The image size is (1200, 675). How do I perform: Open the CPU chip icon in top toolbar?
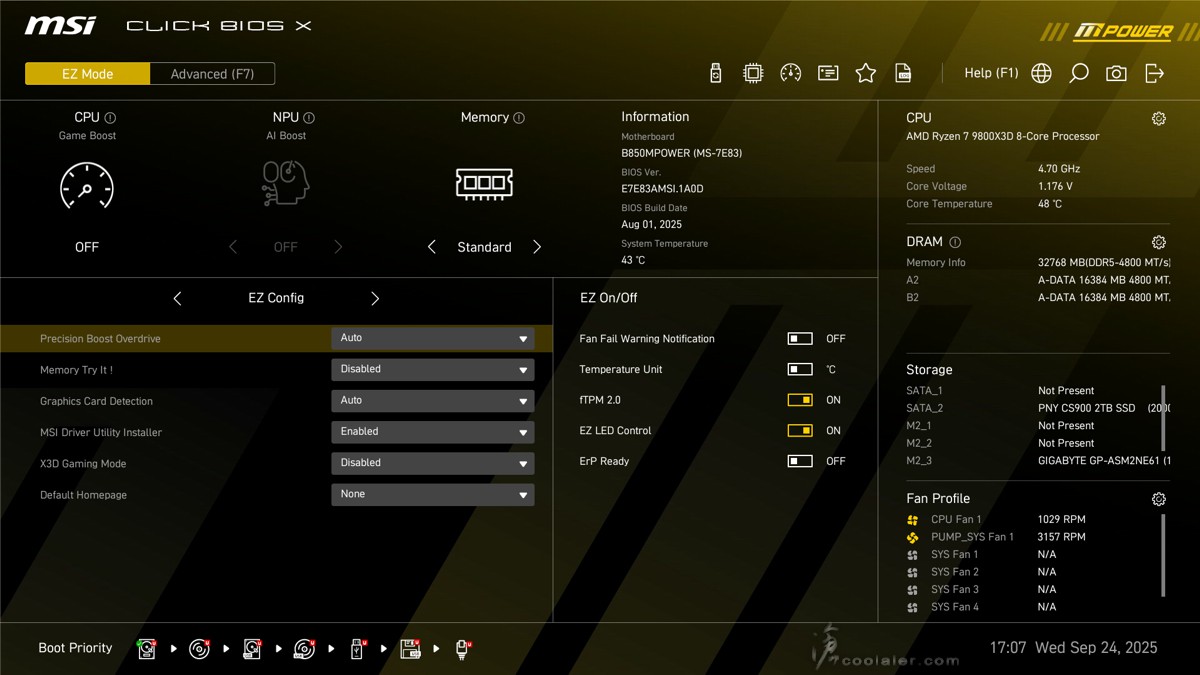click(753, 73)
